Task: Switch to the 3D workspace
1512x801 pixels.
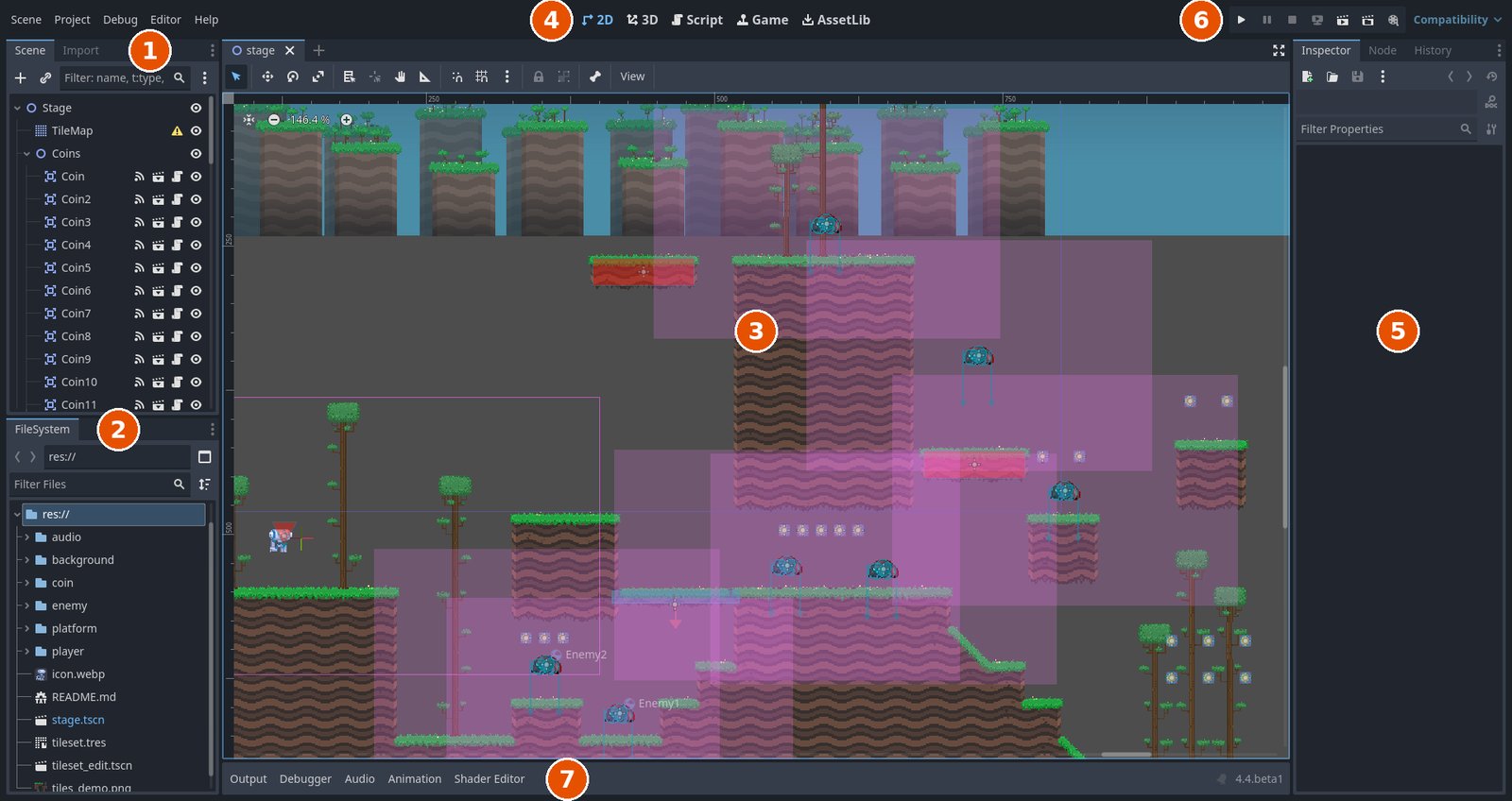Action: coord(643,20)
